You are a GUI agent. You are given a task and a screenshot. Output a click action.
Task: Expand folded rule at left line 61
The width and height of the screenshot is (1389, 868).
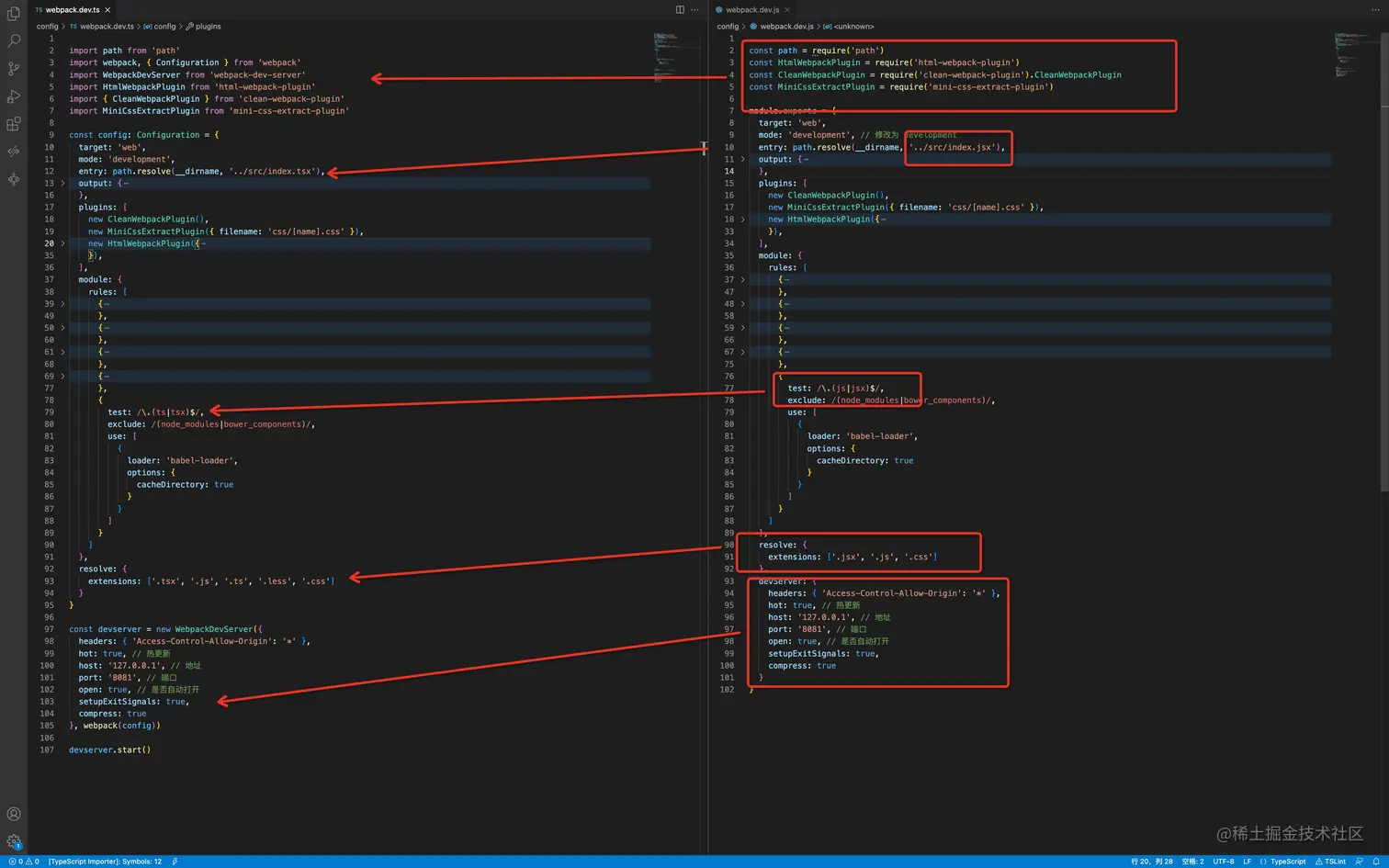pos(62,352)
